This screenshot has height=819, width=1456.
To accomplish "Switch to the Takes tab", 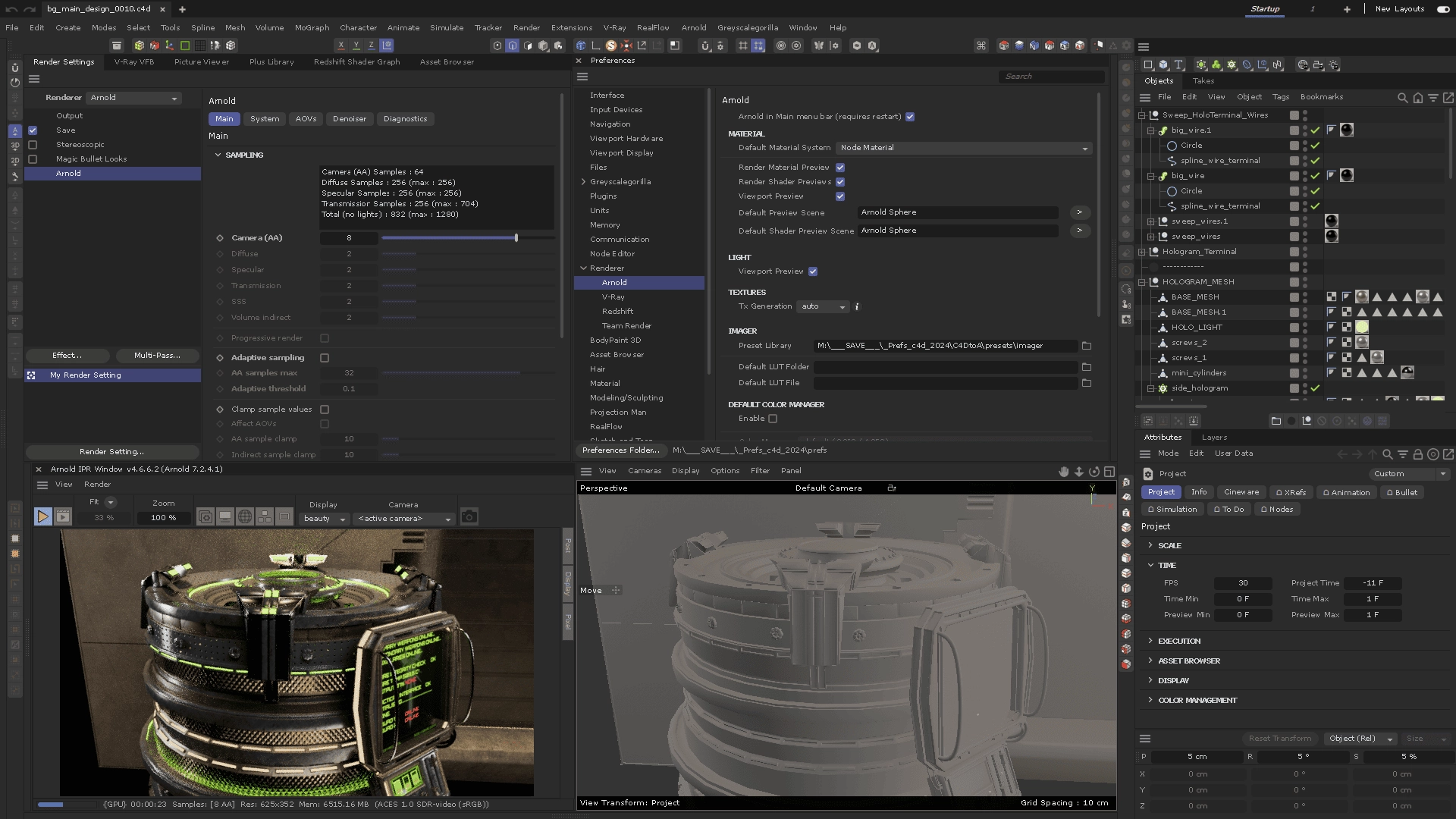I will coord(1203,81).
